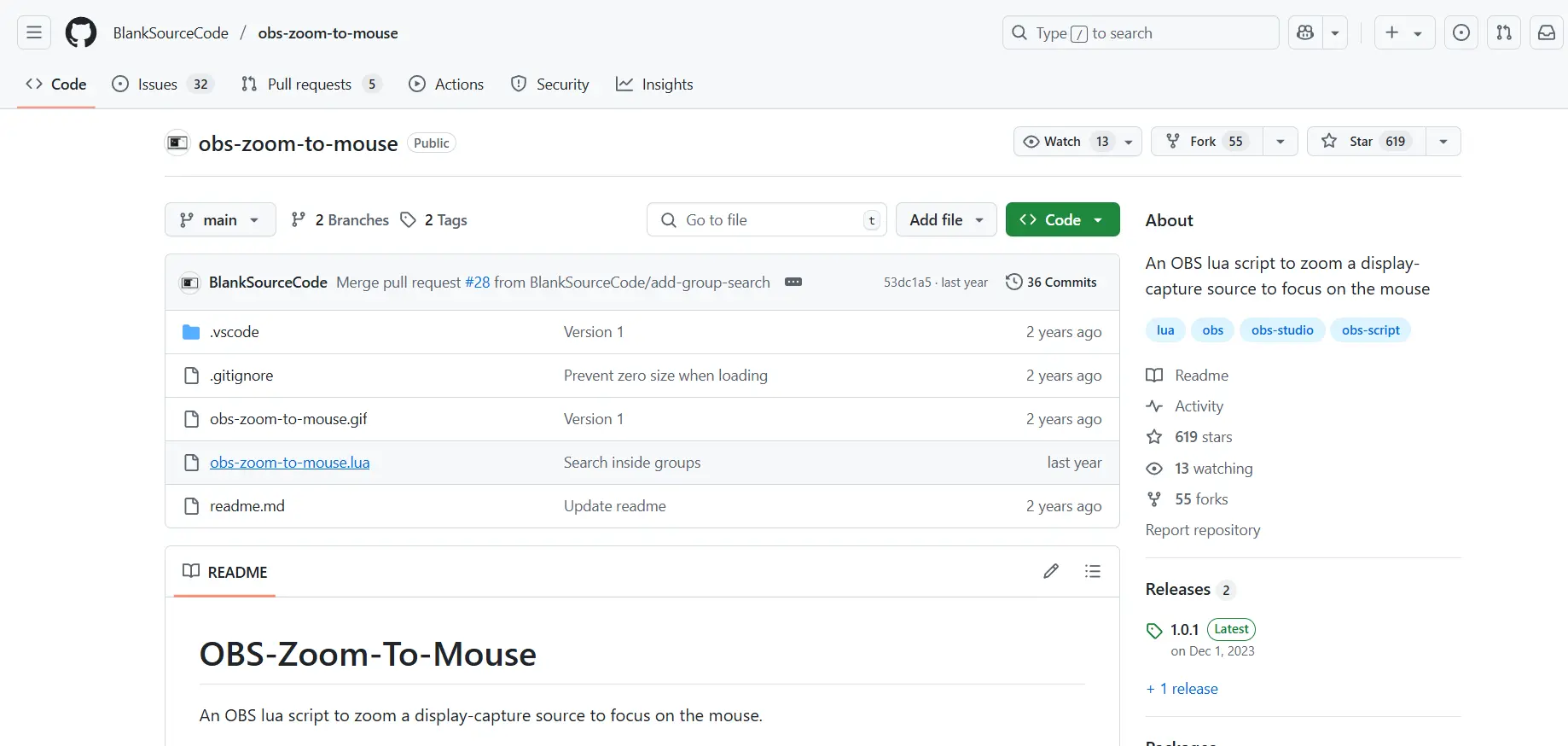Image resolution: width=1568 pixels, height=746 pixels.
Task: Select the README tab
Action: 225,572
